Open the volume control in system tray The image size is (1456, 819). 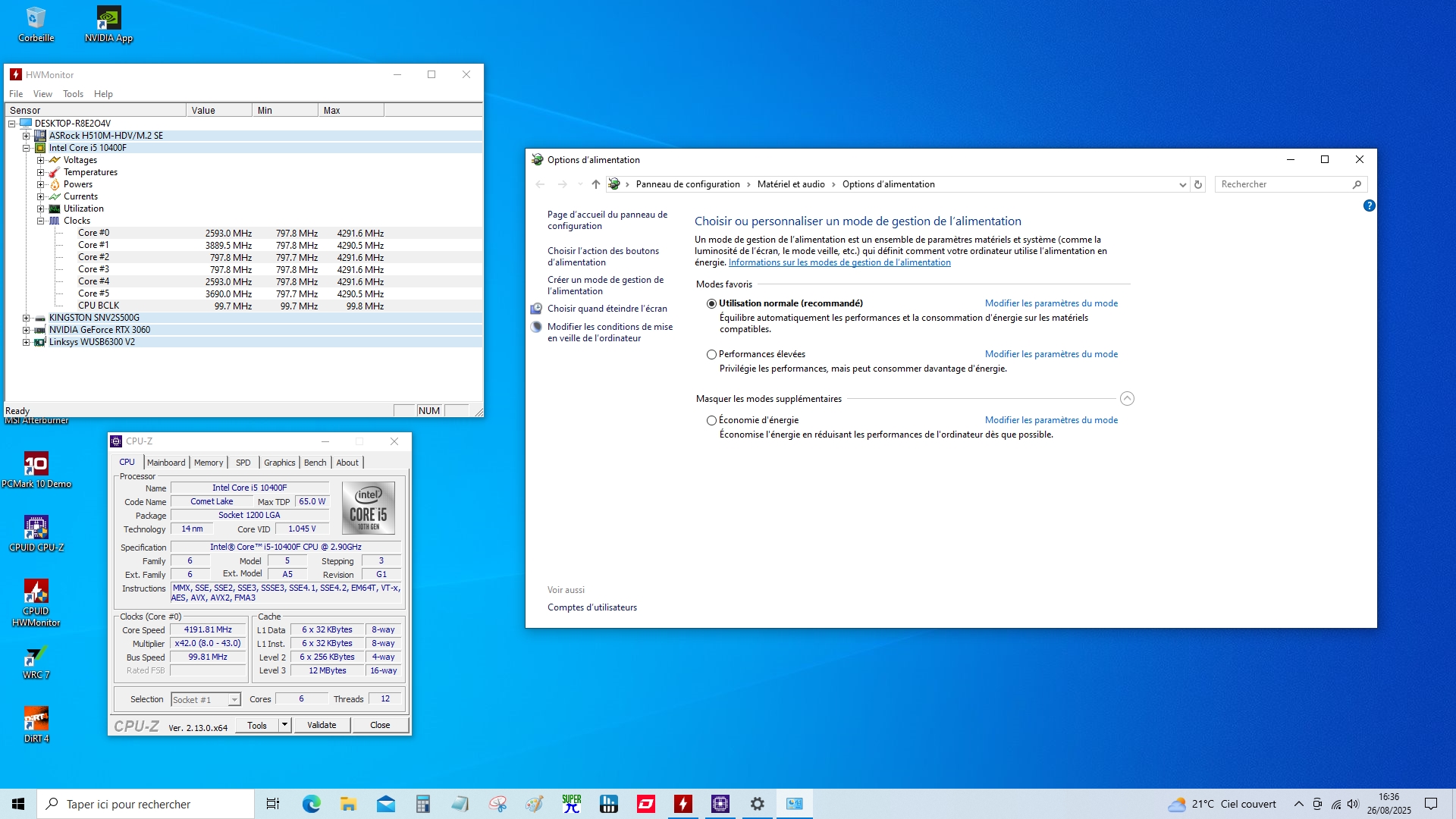click(x=1353, y=804)
